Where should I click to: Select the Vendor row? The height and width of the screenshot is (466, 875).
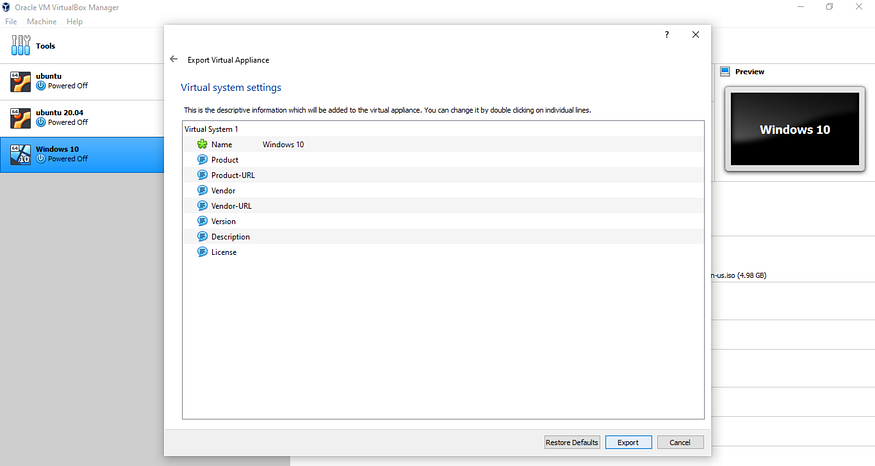click(443, 190)
